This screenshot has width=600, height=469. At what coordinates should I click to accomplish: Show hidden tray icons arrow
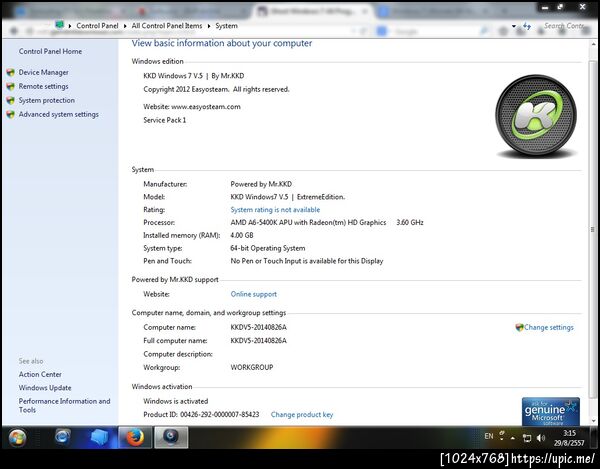[x=513, y=438]
